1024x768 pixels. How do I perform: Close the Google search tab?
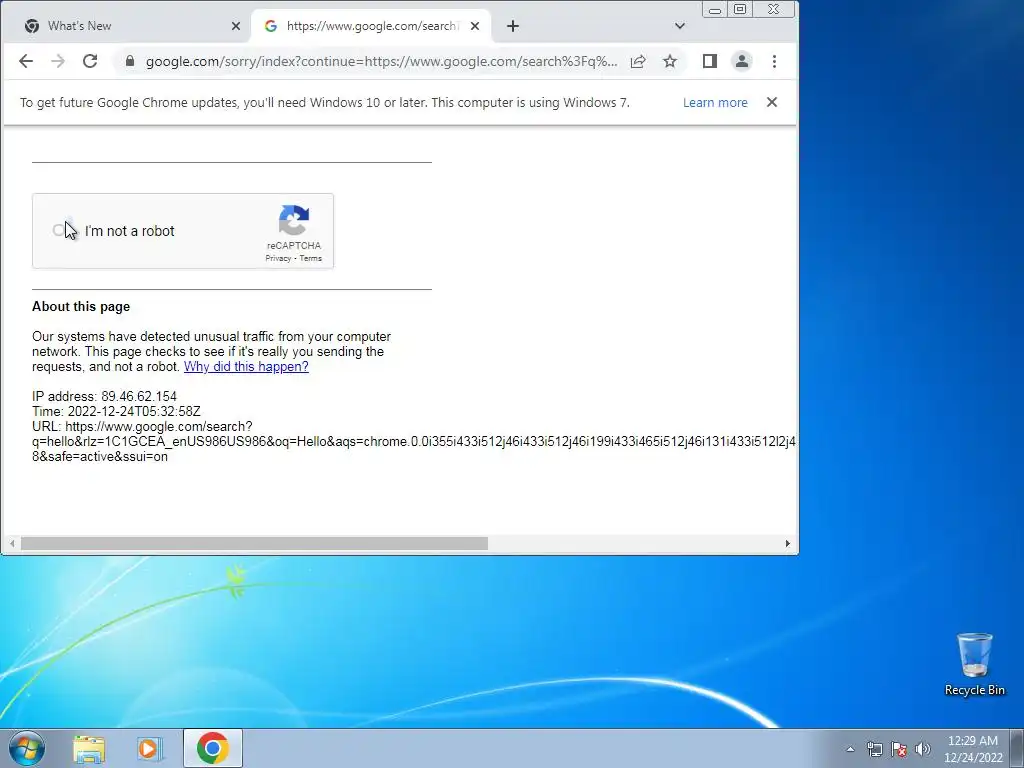475,26
